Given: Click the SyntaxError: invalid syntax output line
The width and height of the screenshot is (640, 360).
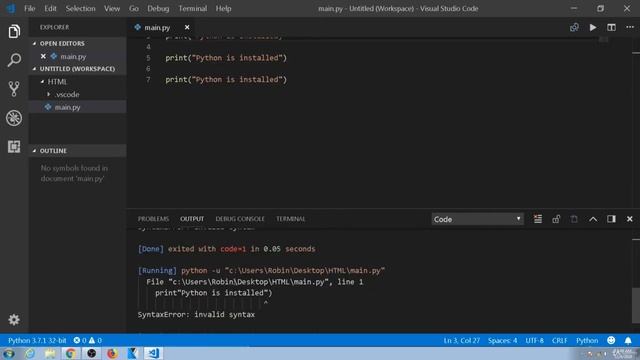Looking at the screenshot, I should [x=196, y=315].
